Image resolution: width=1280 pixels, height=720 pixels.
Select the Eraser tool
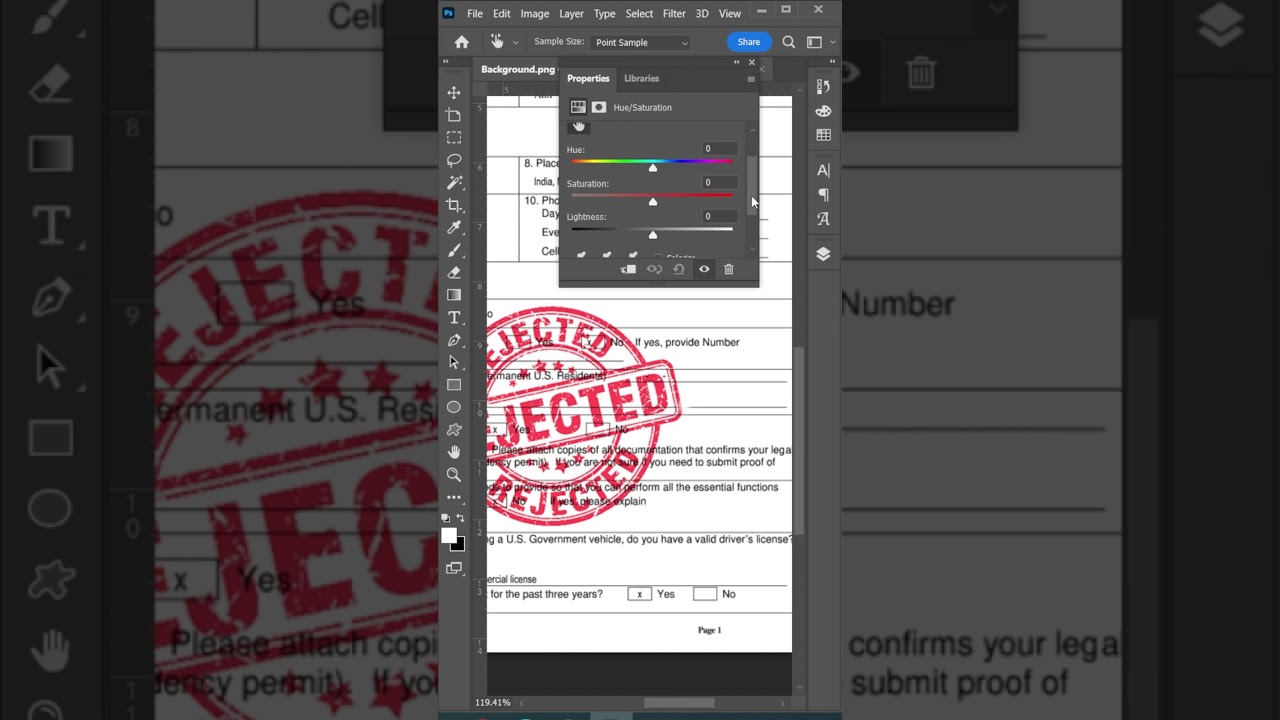tap(454, 272)
